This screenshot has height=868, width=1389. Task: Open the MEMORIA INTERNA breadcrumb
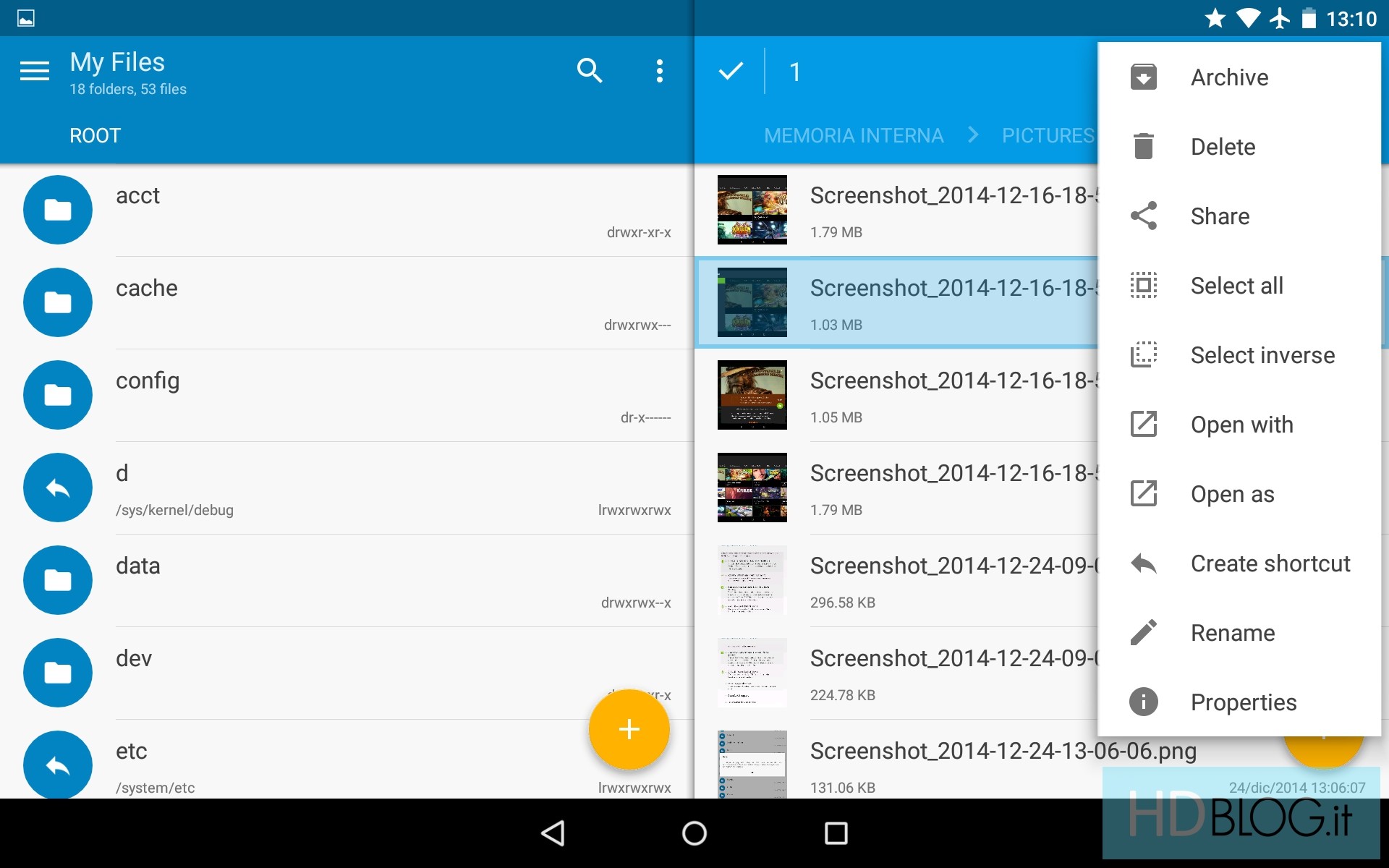click(854, 135)
